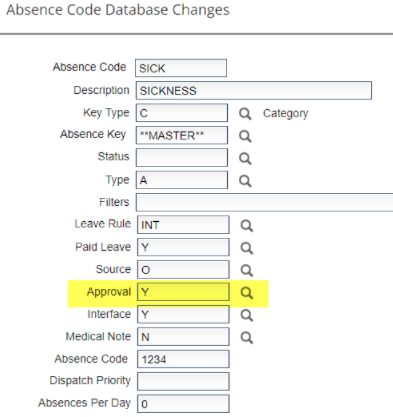Select the Leave Rule field with INT
Screen dimensions: 393x417
click(183, 225)
